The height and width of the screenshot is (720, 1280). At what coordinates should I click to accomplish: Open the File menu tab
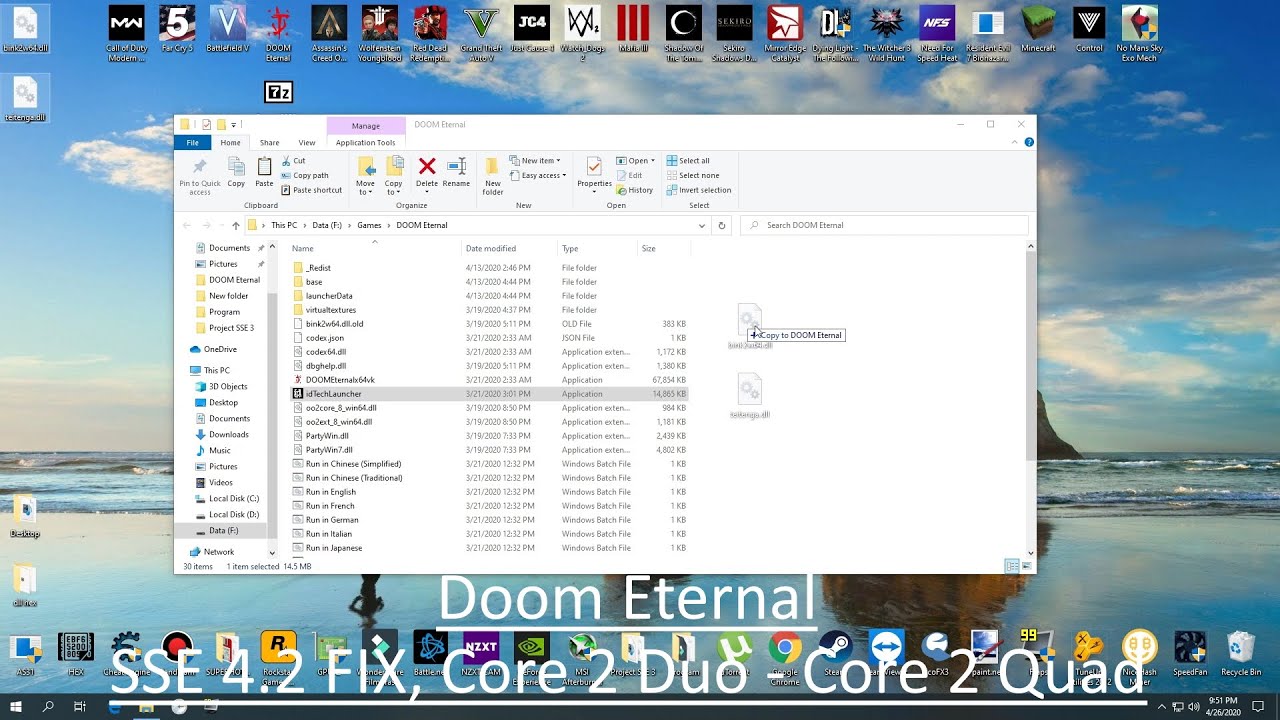coord(193,143)
